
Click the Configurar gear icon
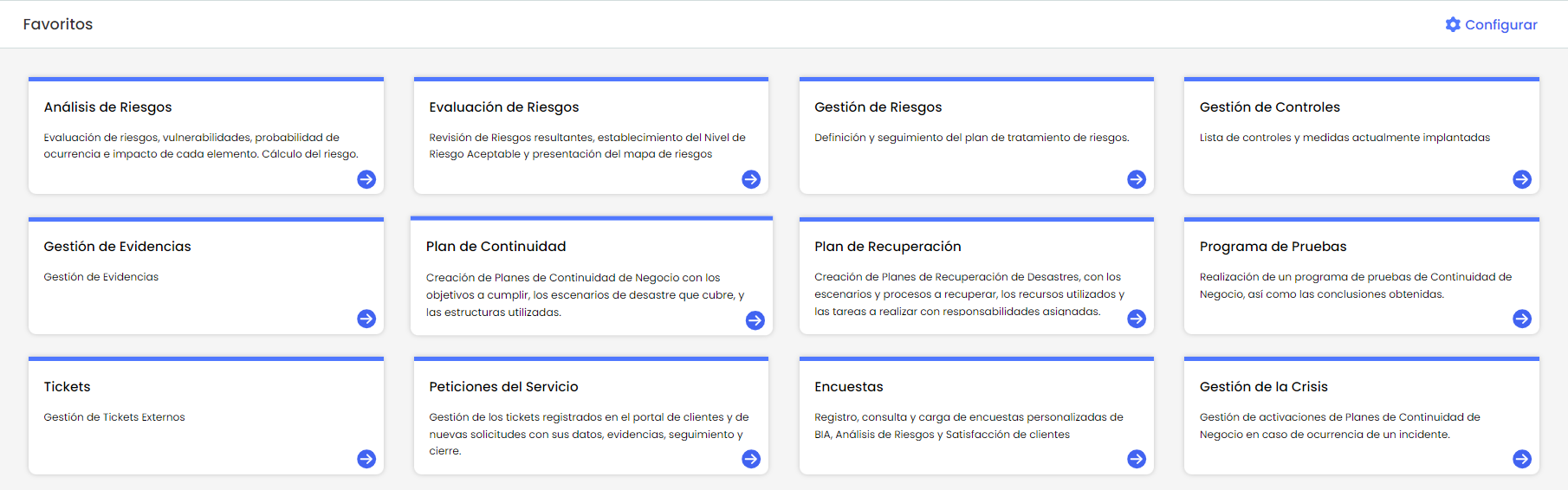(1453, 24)
